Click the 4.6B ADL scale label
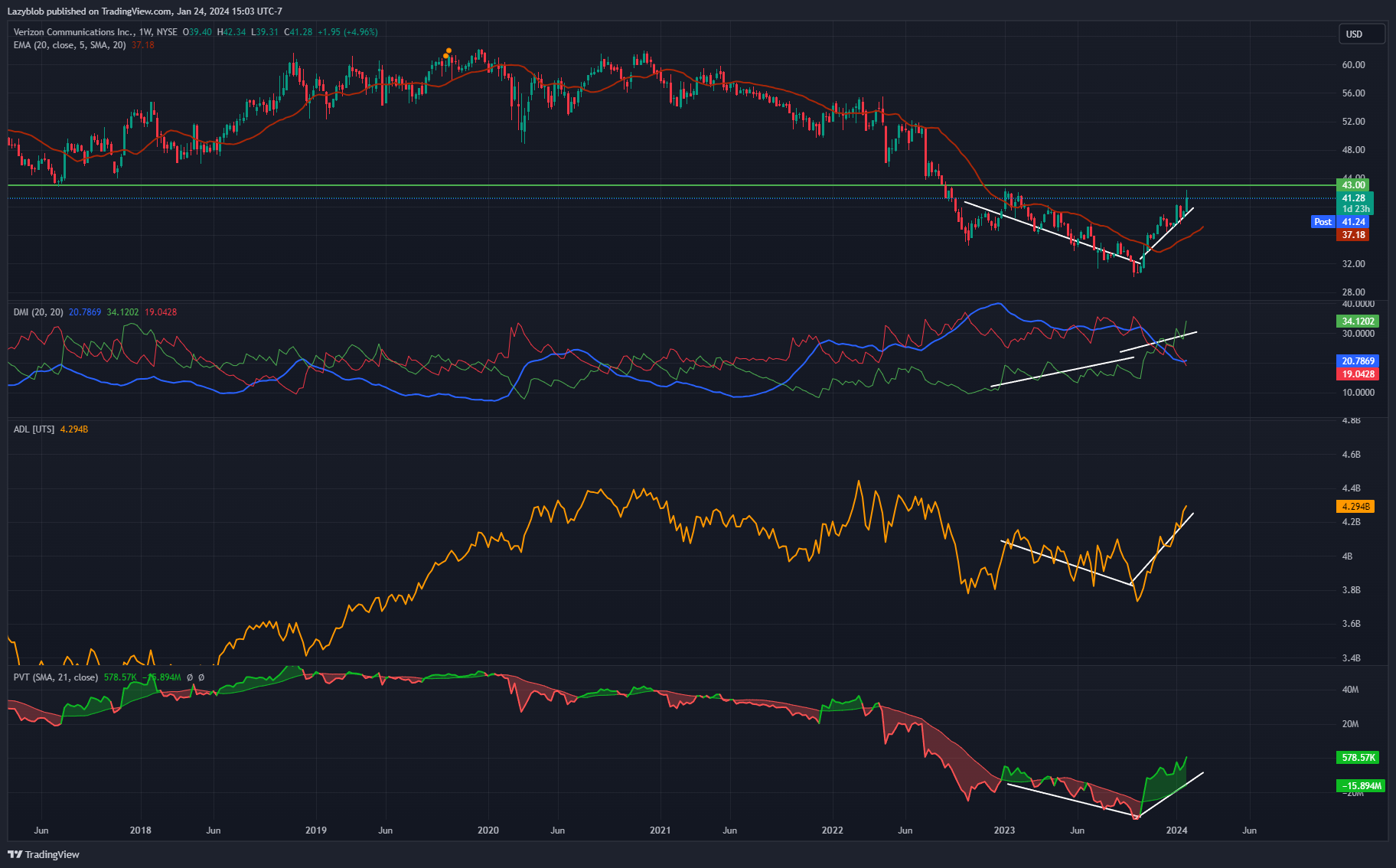1396x868 pixels. tap(1352, 455)
